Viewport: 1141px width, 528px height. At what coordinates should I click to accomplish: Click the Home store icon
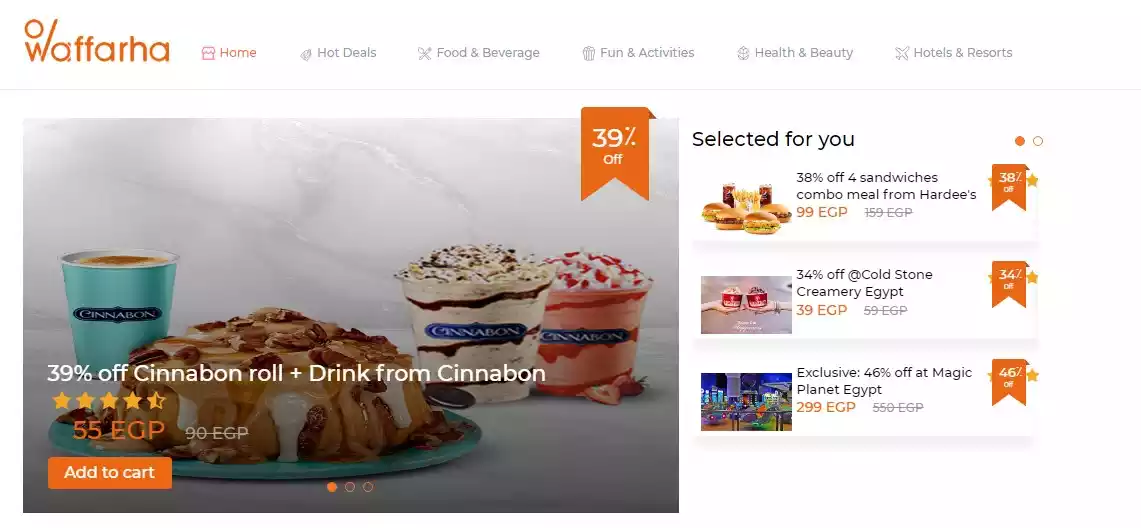[208, 53]
